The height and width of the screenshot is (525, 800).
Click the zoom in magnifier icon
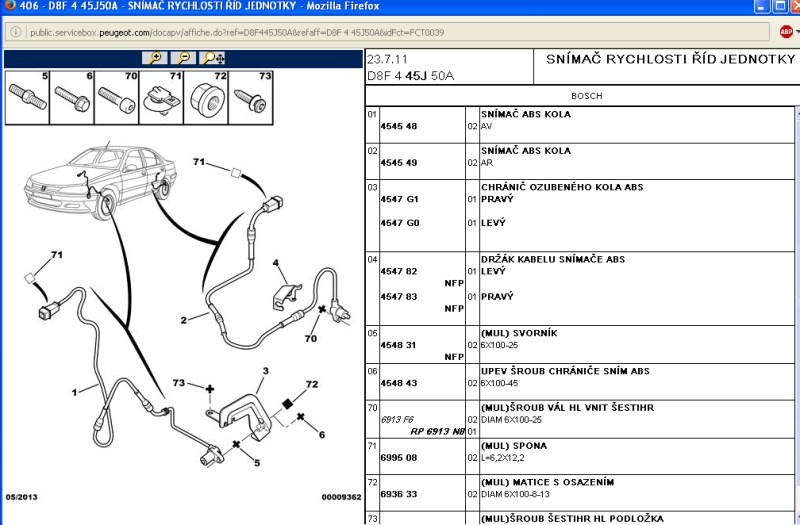tap(155, 58)
